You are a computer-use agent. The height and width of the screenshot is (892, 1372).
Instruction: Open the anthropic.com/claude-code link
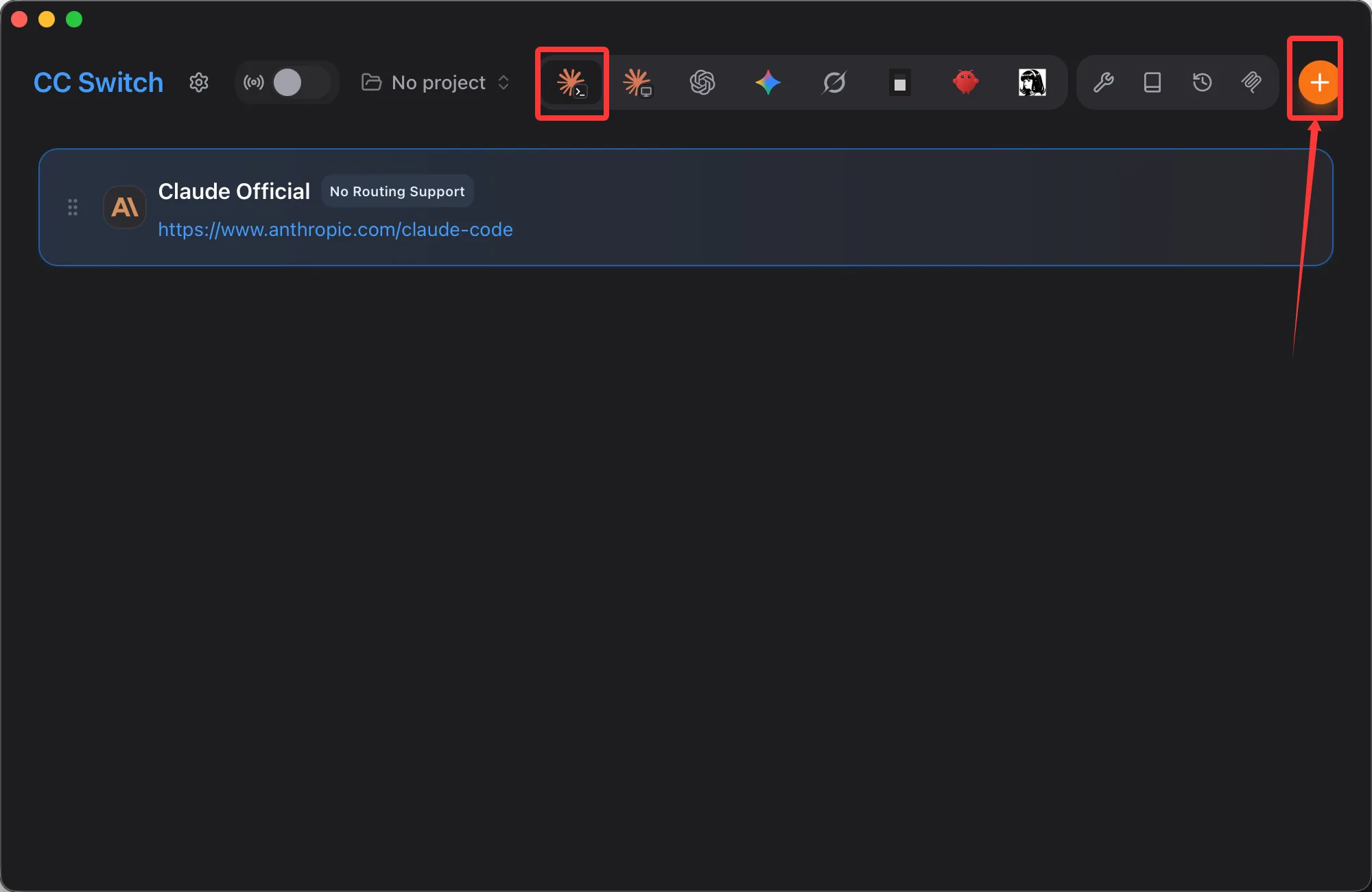(335, 229)
